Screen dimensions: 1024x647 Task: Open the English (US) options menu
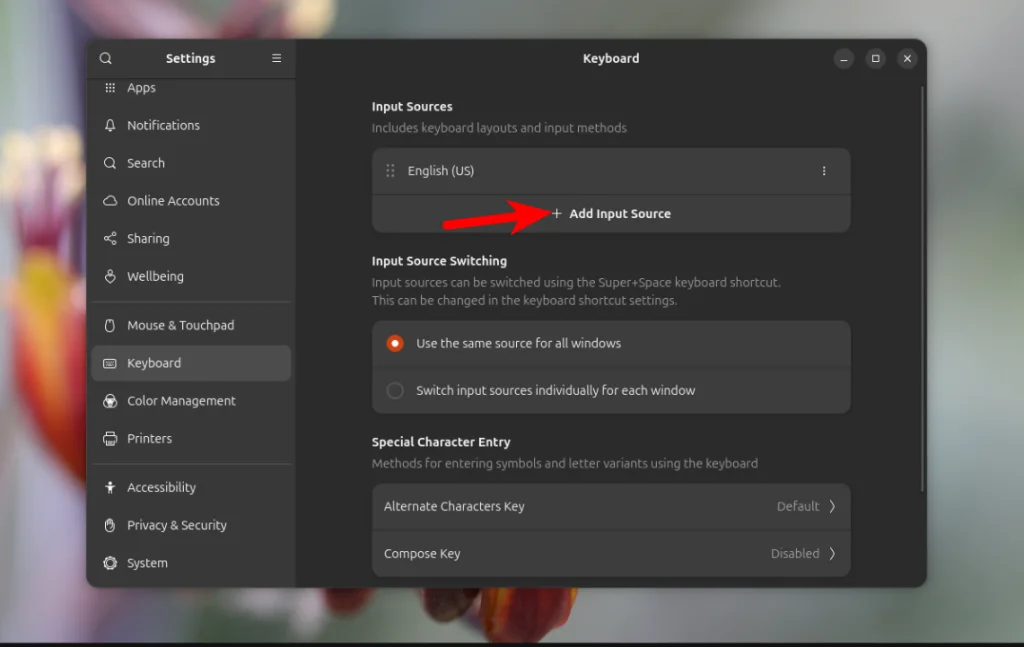point(824,170)
